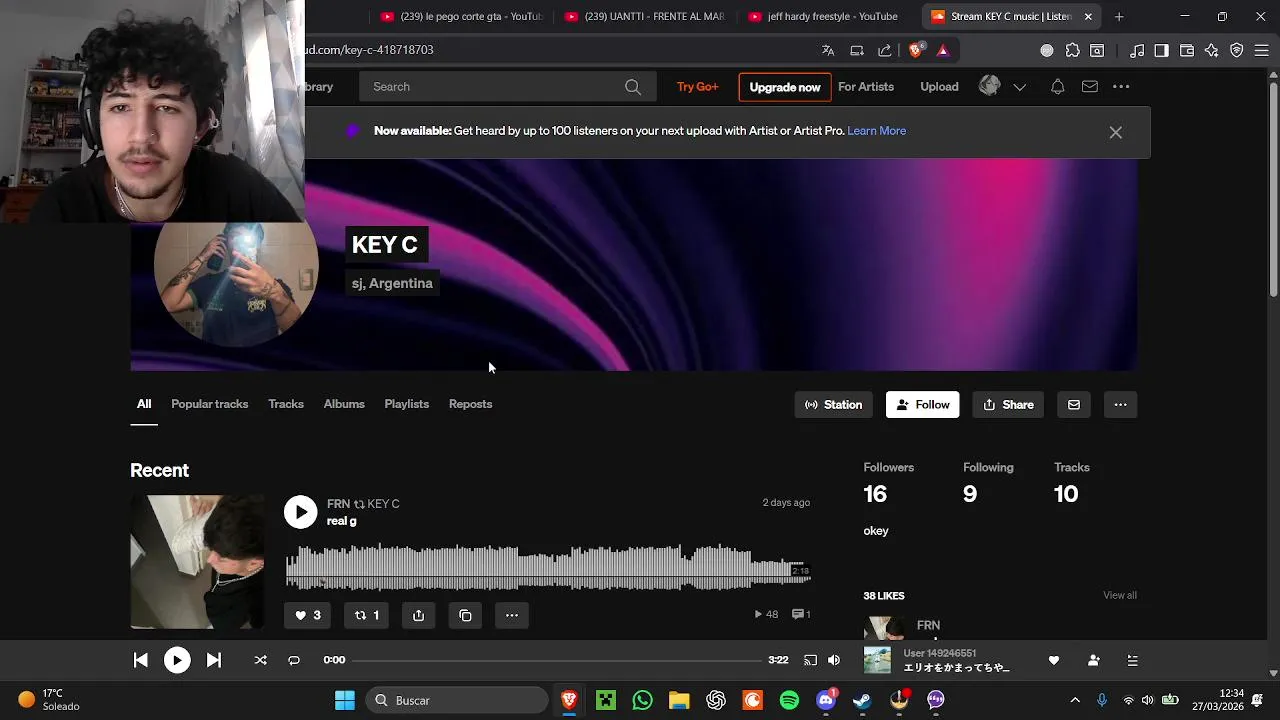Follow the current track's user
The height and width of the screenshot is (720, 1280).
tap(1093, 660)
